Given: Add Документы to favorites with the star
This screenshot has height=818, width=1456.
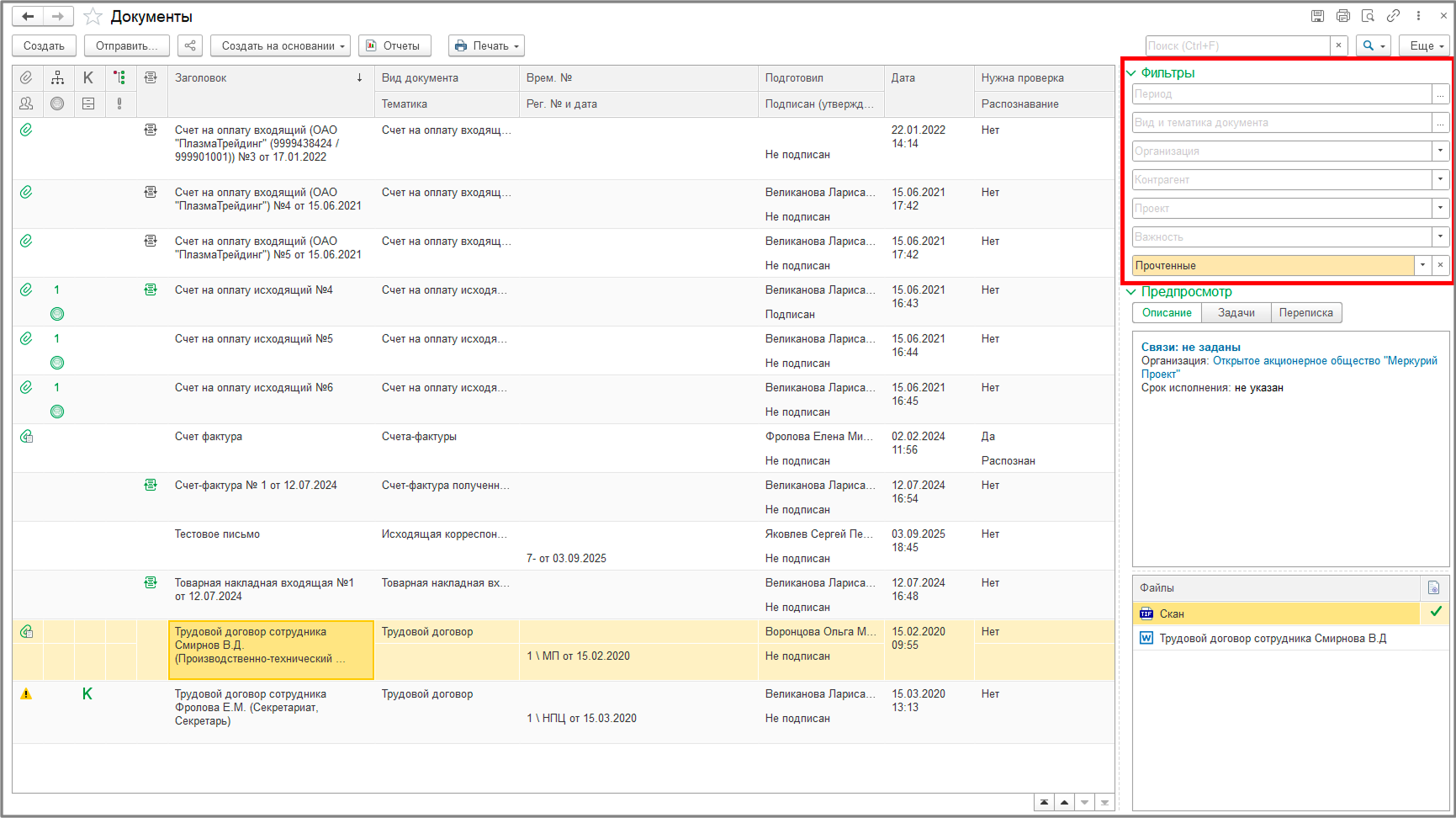Looking at the screenshot, I should point(93,17).
